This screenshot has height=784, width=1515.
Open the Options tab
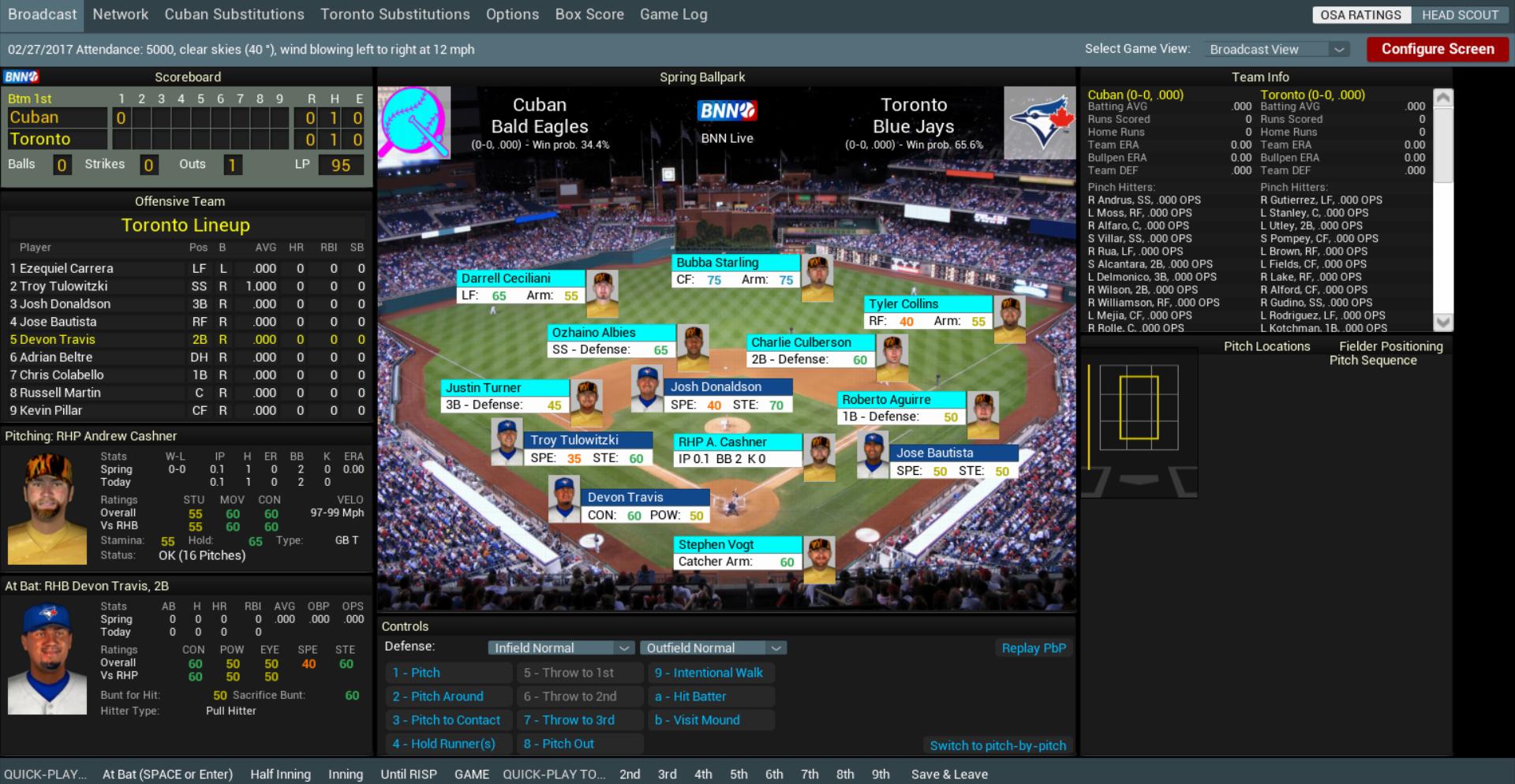coord(512,14)
